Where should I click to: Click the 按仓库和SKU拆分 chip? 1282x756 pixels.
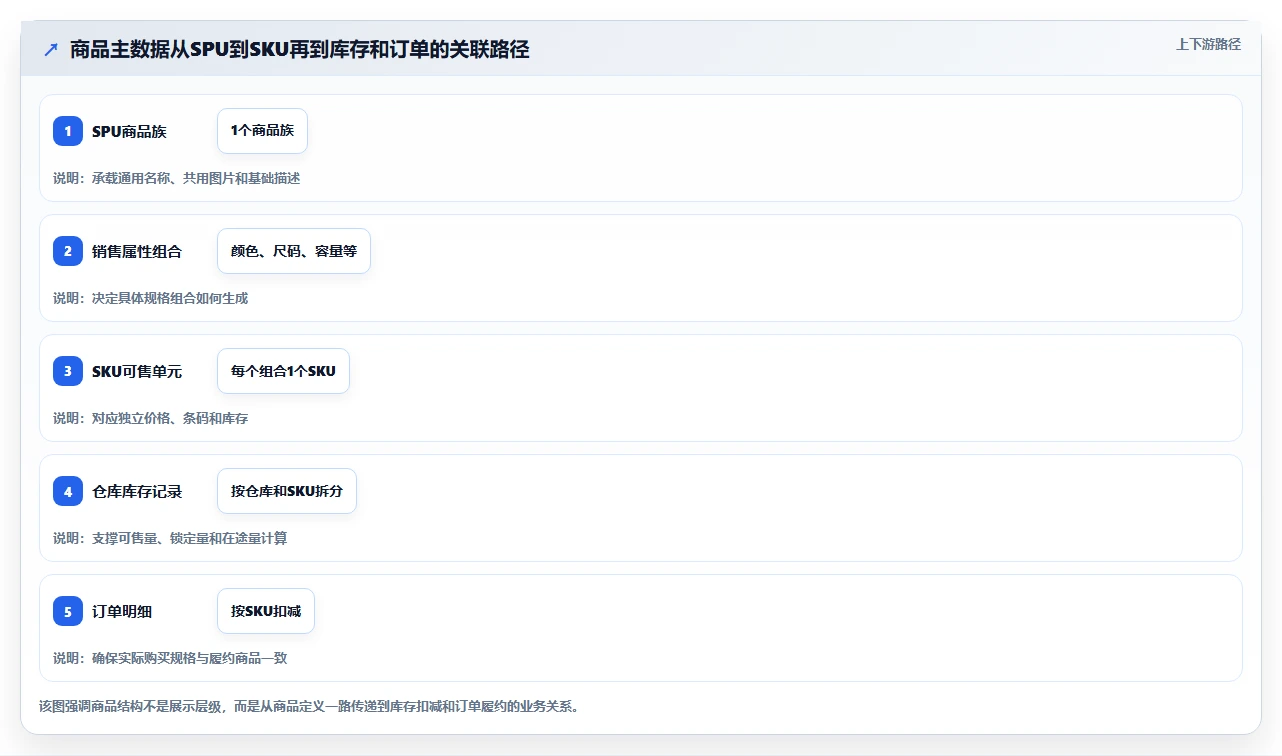(x=287, y=491)
